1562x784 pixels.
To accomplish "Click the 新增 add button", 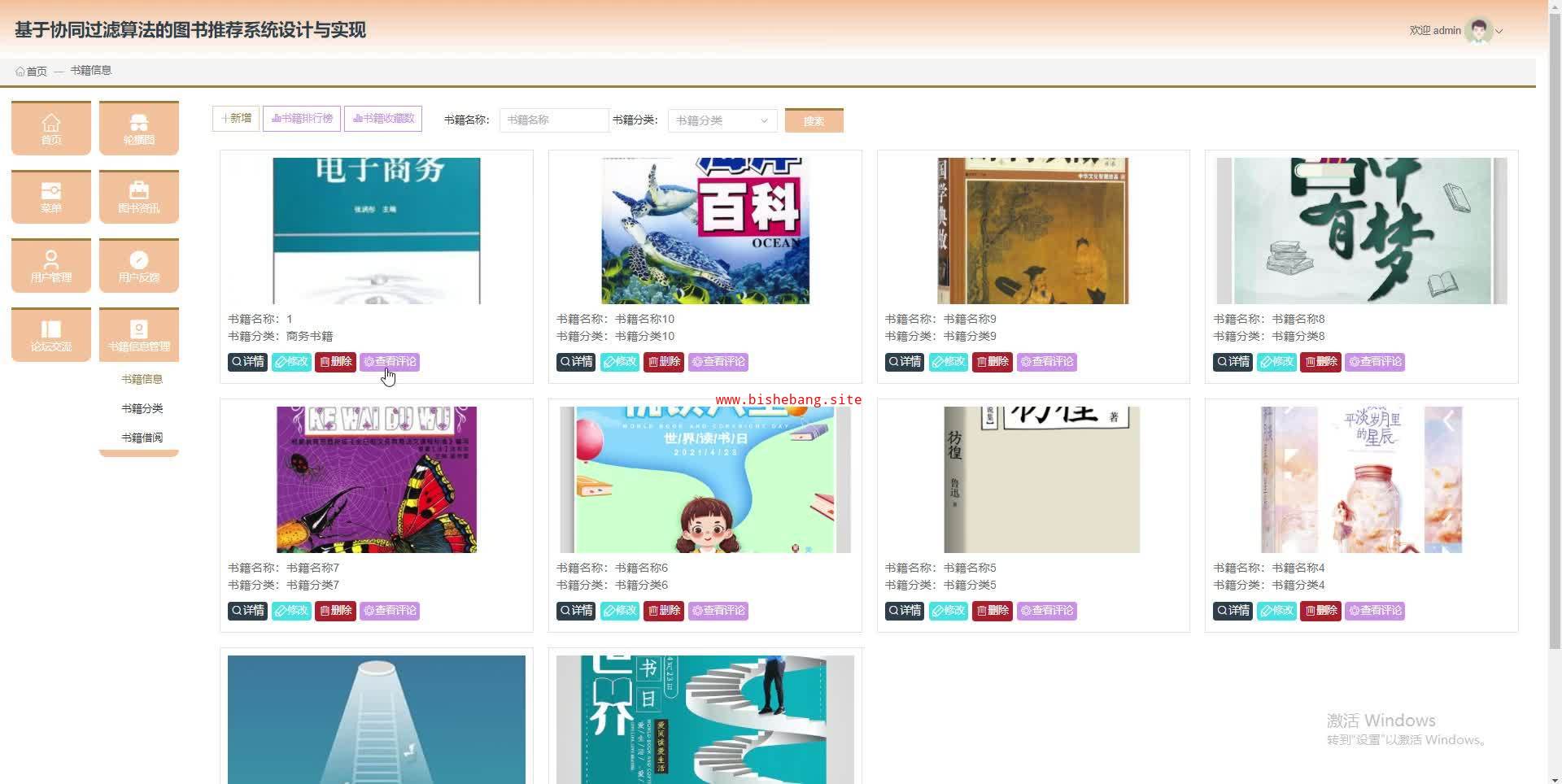I will (x=236, y=119).
